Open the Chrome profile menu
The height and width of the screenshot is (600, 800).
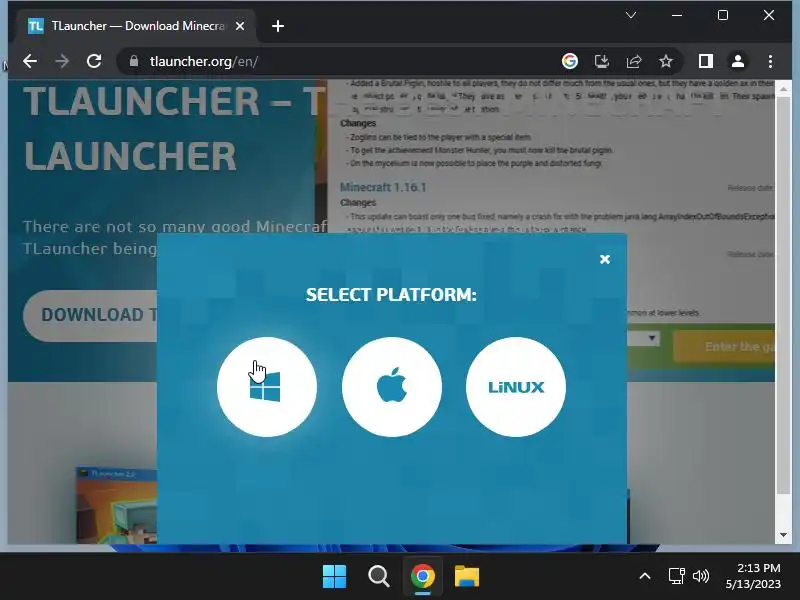[x=738, y=61]
